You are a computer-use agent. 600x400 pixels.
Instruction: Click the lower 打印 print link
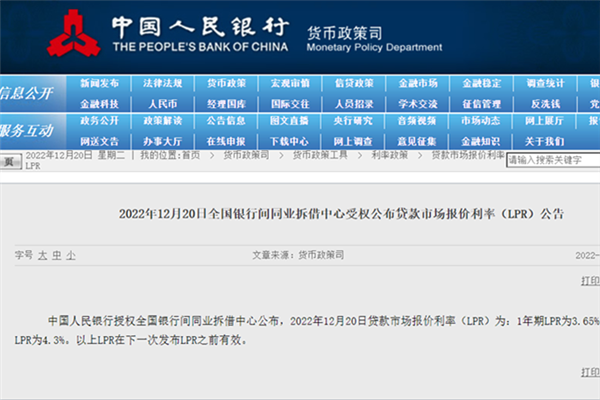click(590, 372)
